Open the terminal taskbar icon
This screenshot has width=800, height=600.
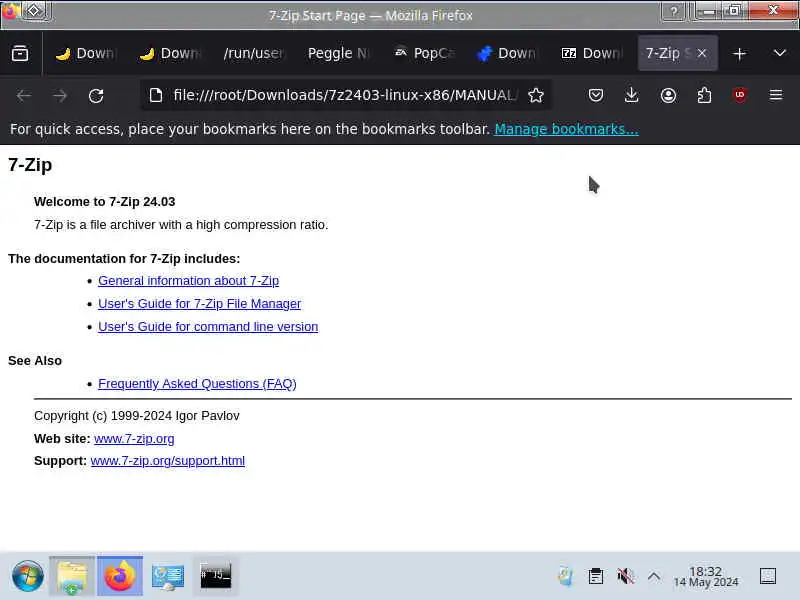pos(215,576)
